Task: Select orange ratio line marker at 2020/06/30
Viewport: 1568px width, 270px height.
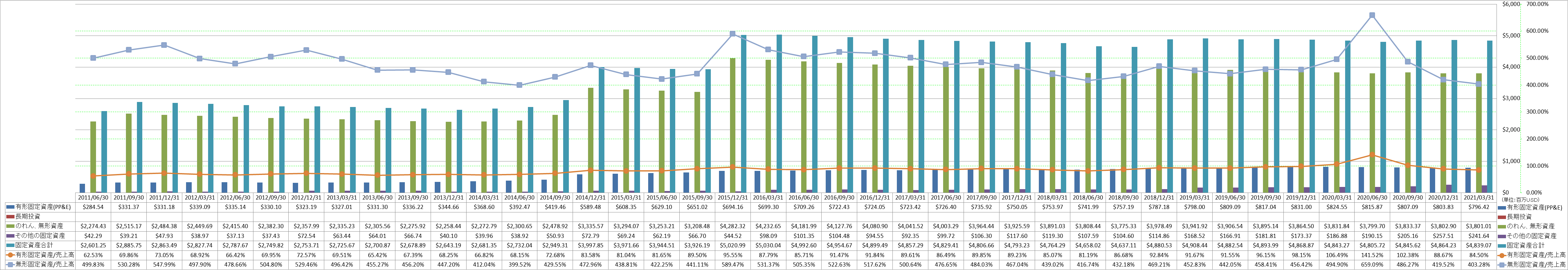Action: click(1372, 155)
